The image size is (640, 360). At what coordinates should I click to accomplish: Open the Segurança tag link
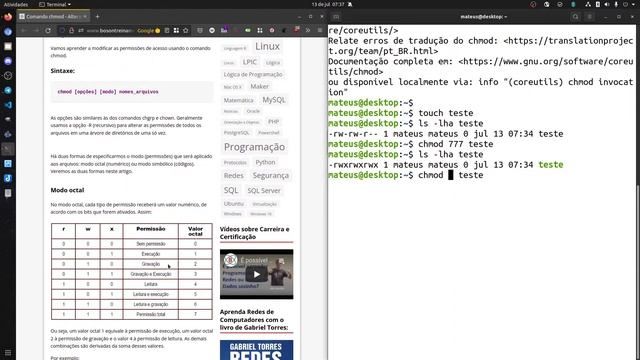click(x=271, y=176)
